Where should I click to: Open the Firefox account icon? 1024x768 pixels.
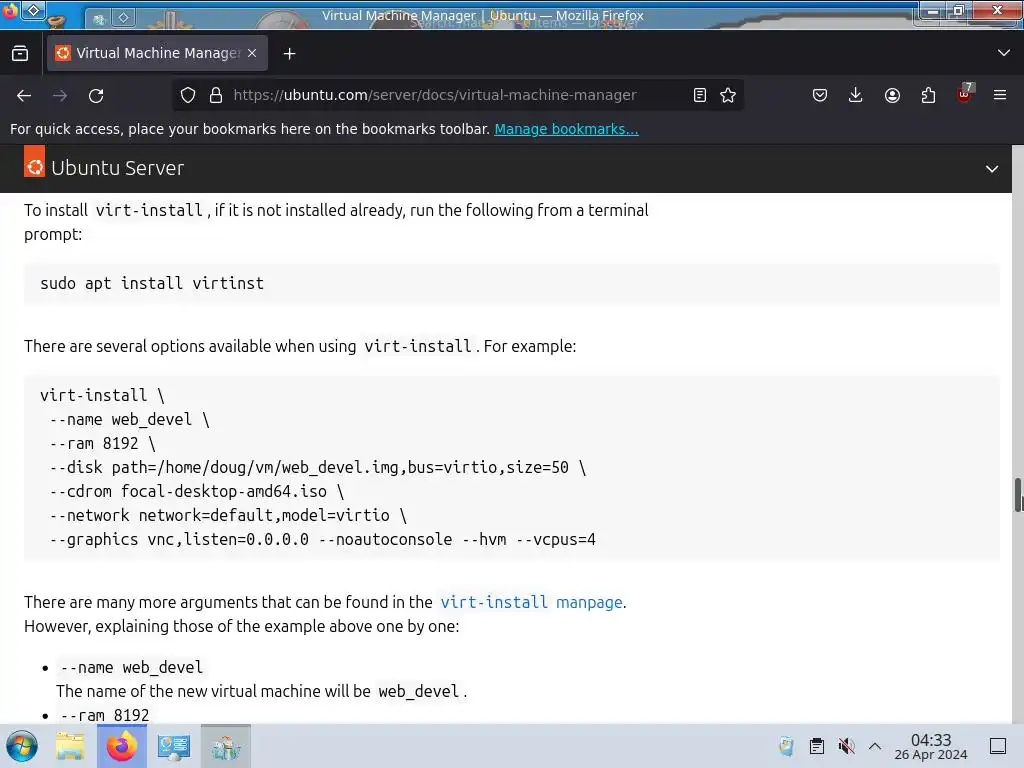coord(892,95)
